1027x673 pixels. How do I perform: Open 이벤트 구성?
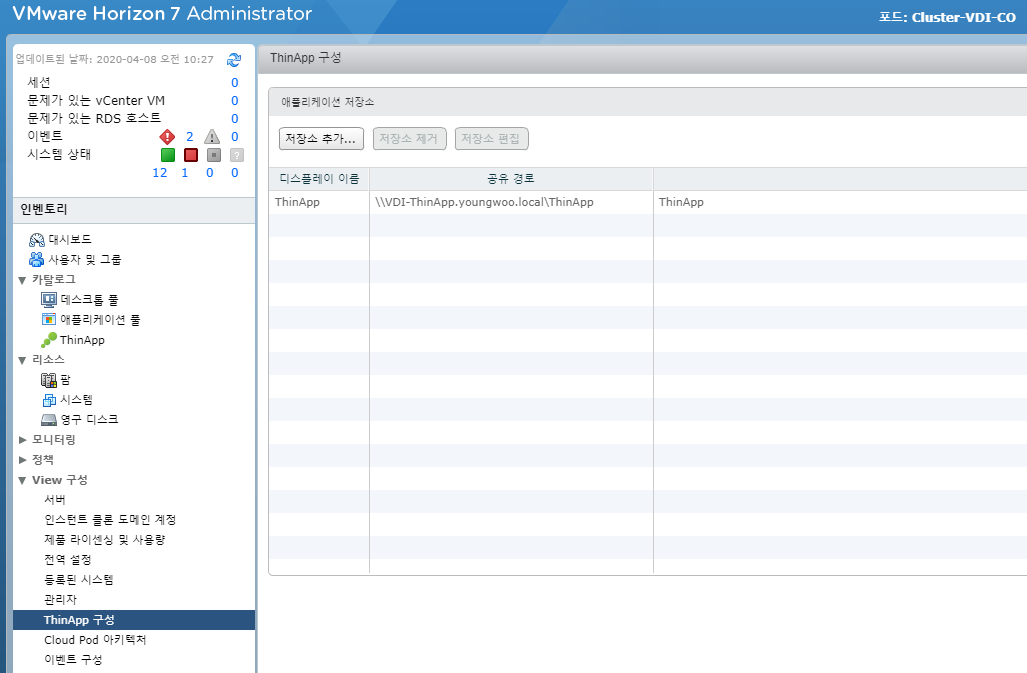[x=73, y=659]
